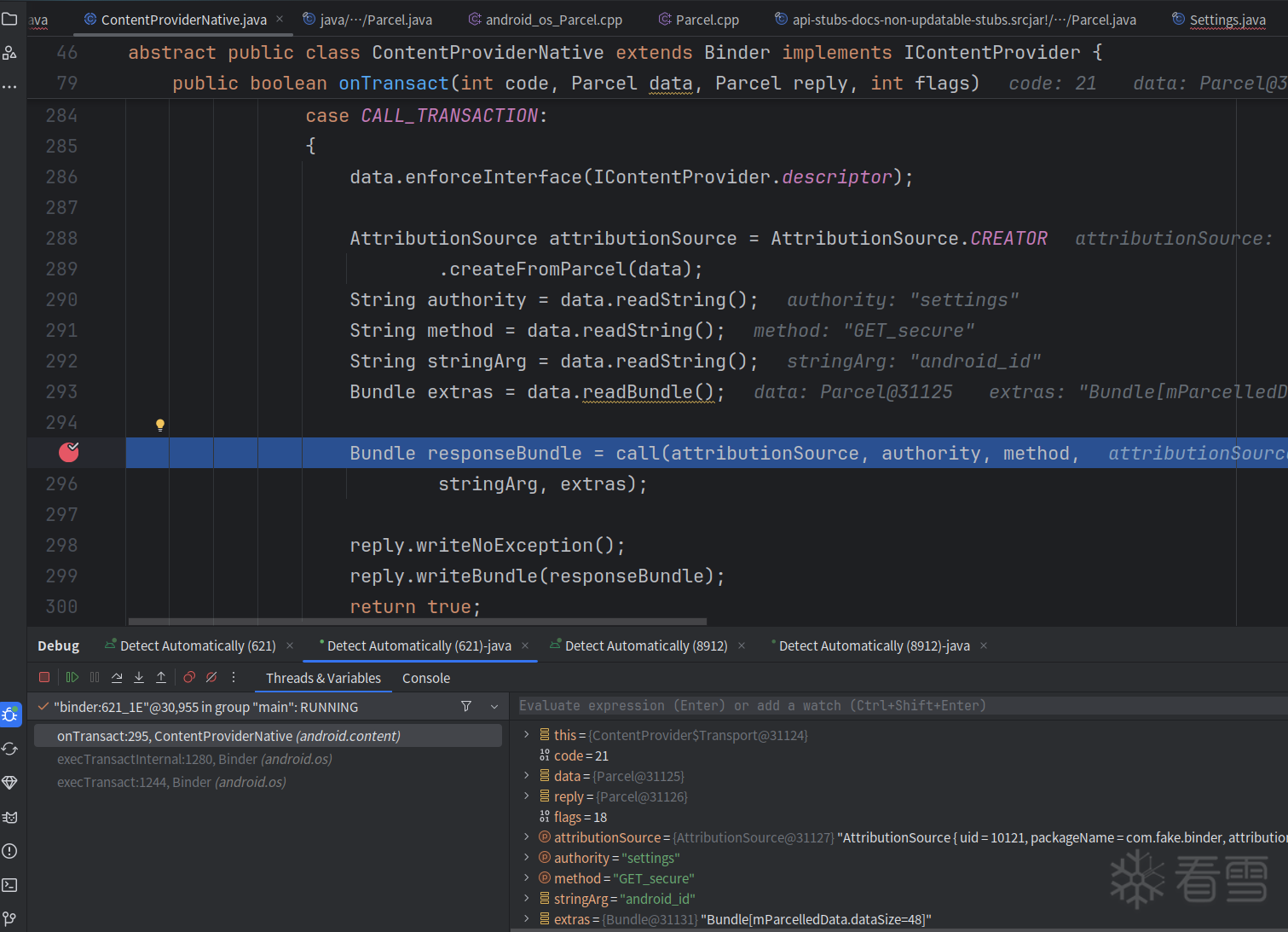Expand the method "GET_secure" variable

pyautogui.click(x=526, y=878)
